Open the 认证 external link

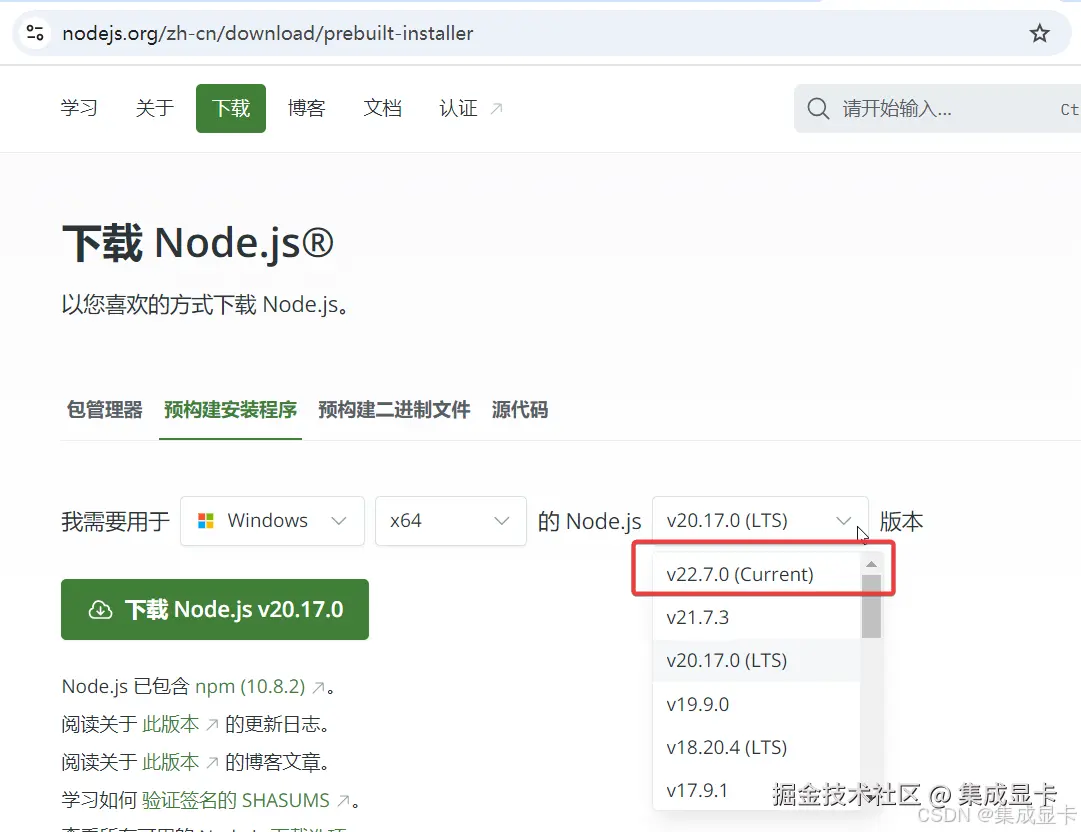point(471,108)
